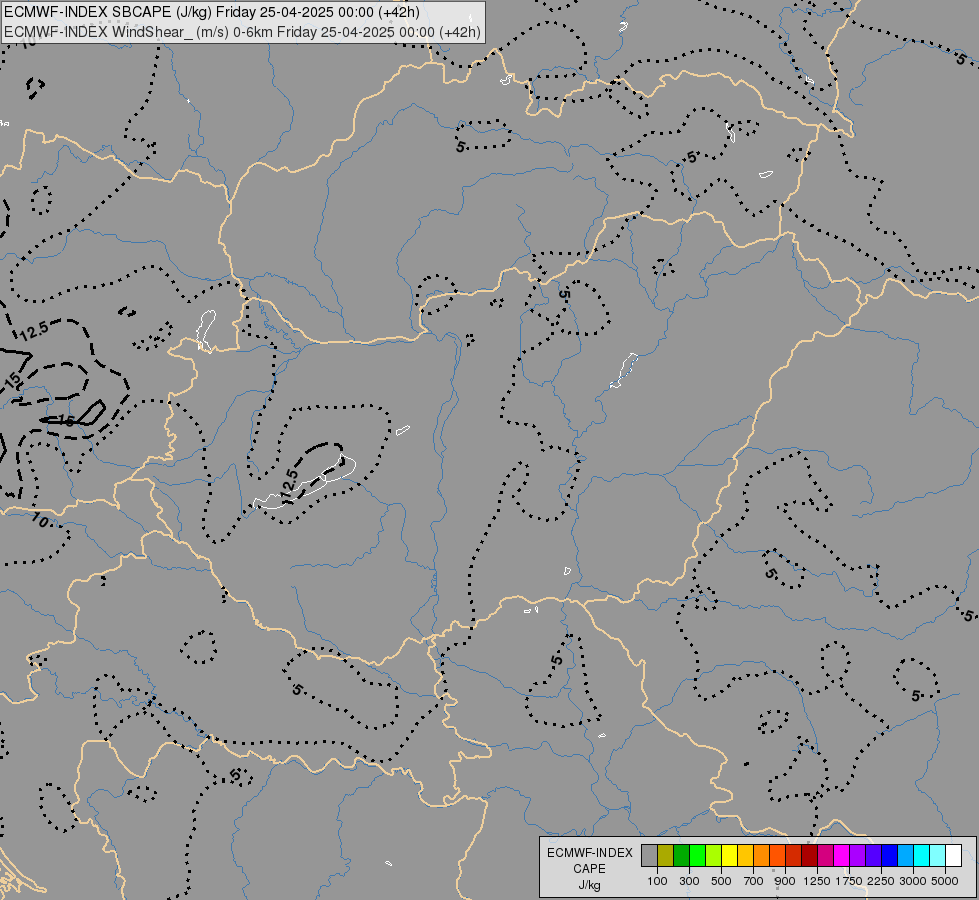
Task: Click the SBCAPE title line at top
Action: coord(212,12)
